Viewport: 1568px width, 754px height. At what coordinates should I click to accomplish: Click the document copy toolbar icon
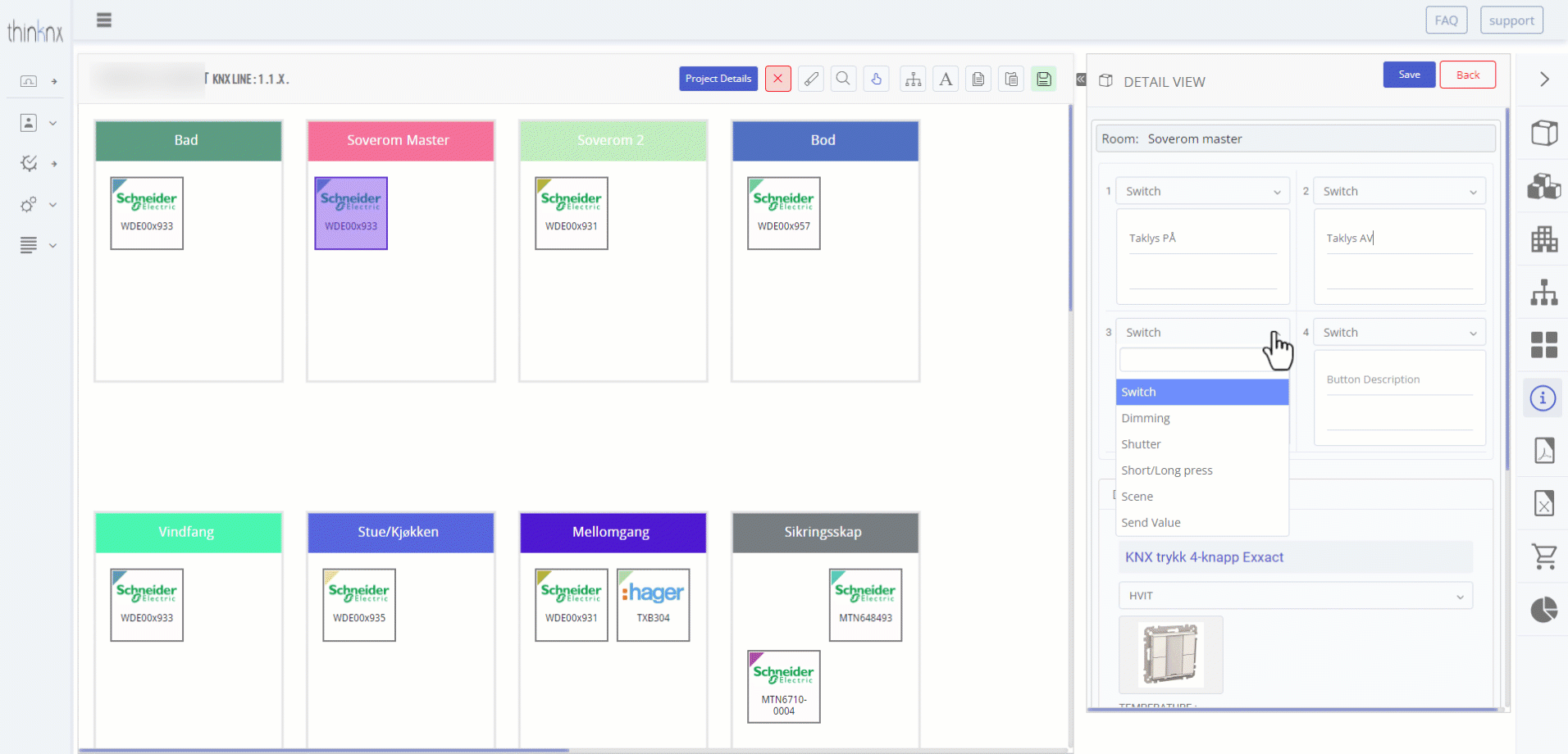978,79
